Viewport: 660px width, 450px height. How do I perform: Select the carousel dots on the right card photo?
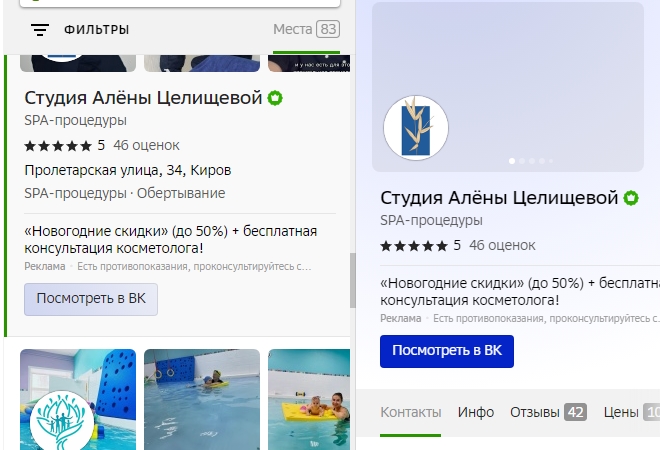tap(528, 160)
